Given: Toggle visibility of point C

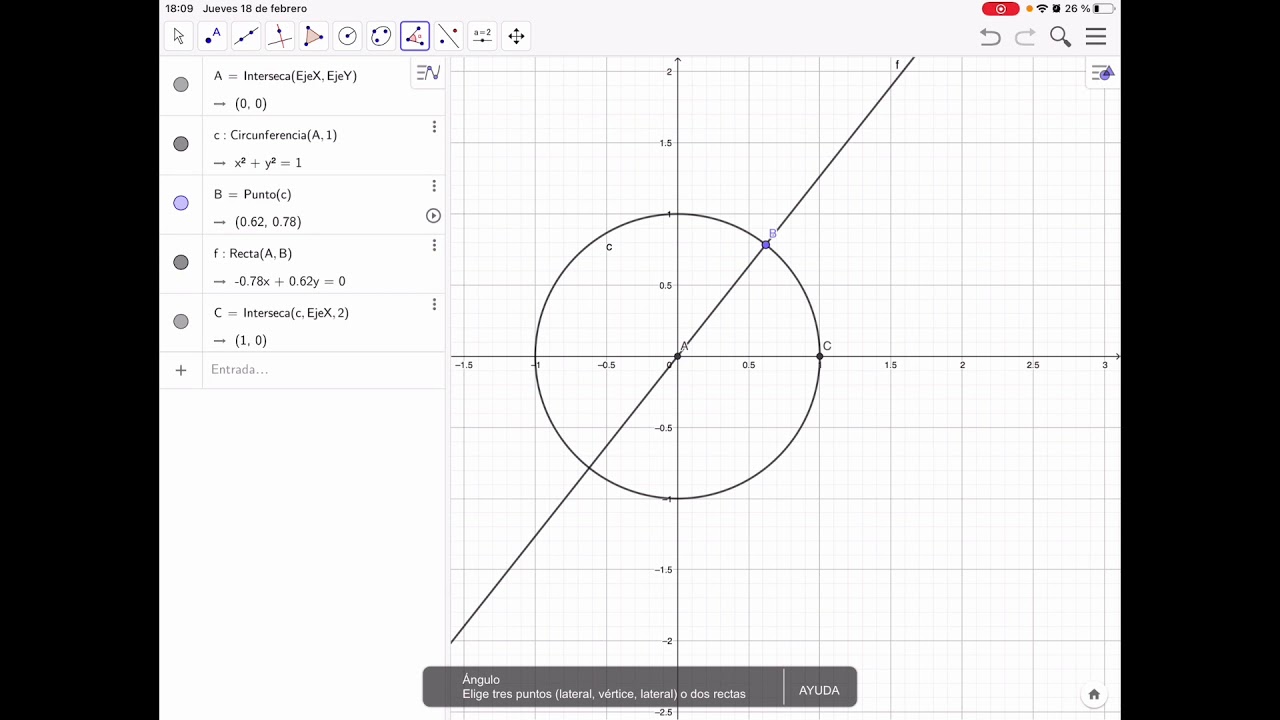Looking at the screenshot, I should [181, 322].
